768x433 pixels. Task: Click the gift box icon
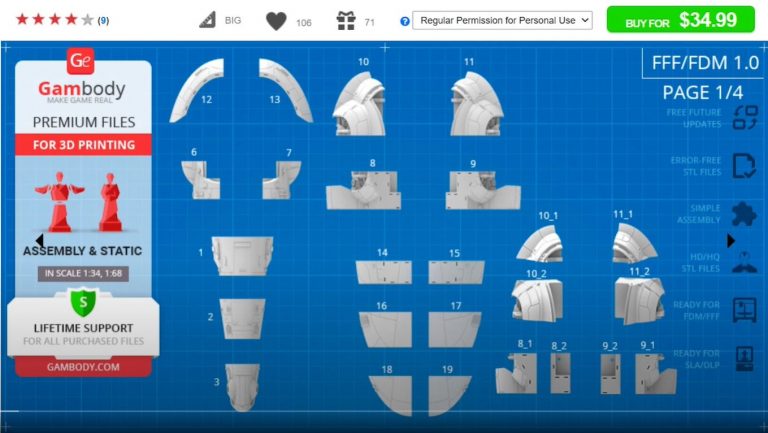pyautogui.click(x=346, y=21)
